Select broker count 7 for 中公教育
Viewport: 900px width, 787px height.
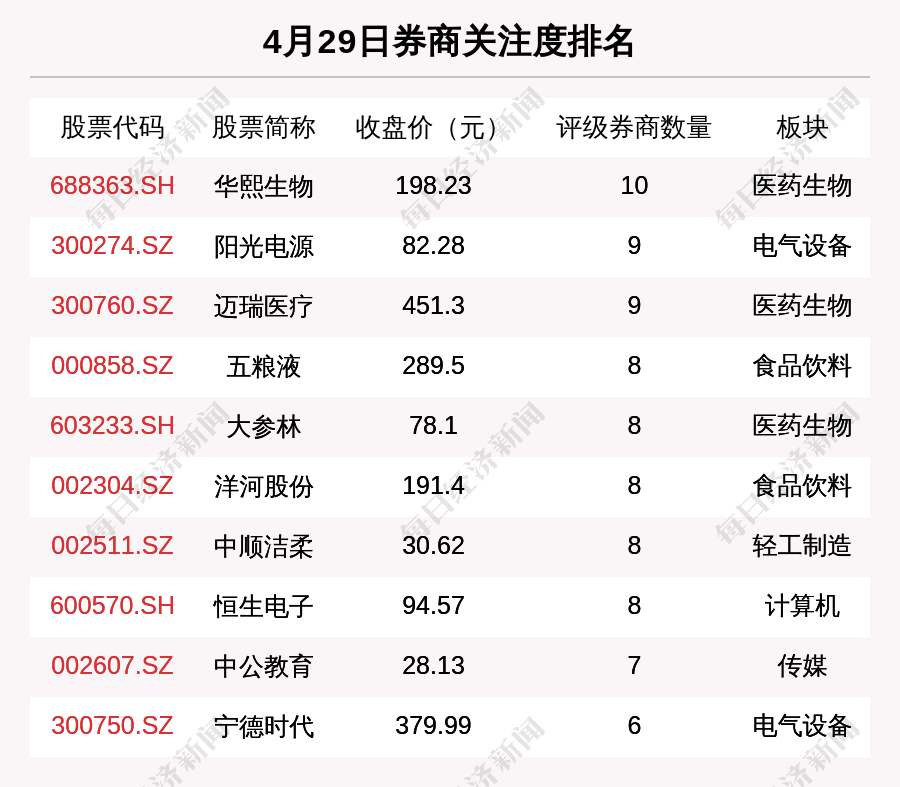(x=634, y=666)
